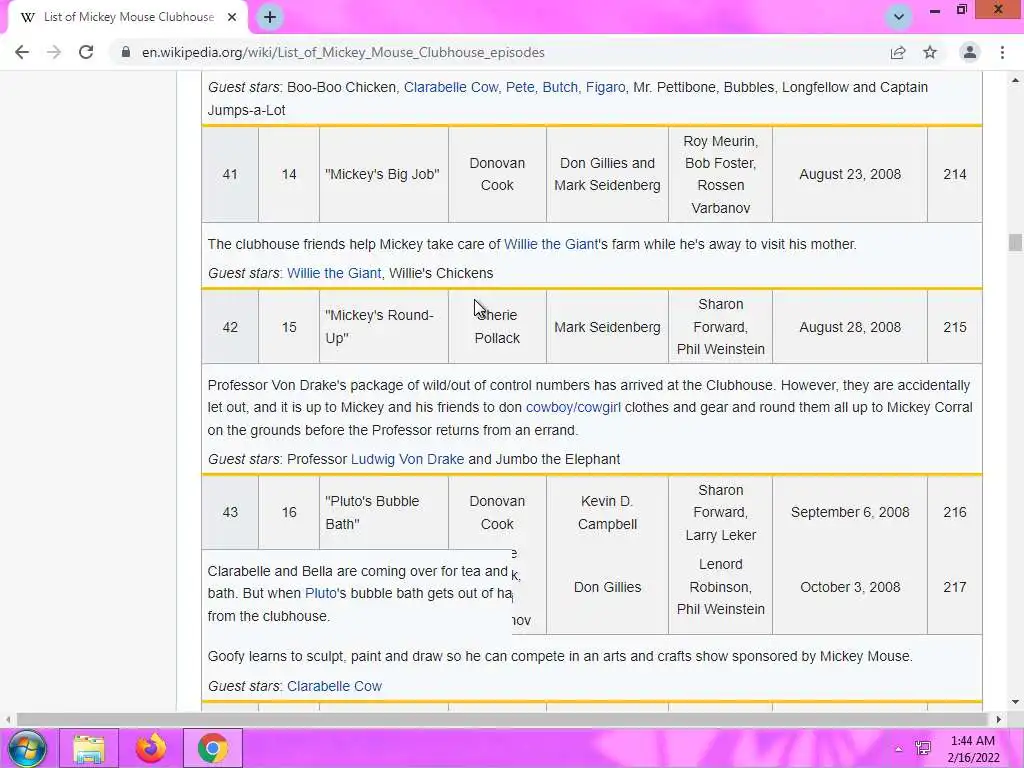Show hidden system tray icons
Viewport: 1024px width, 768px height.
(899, 748)
